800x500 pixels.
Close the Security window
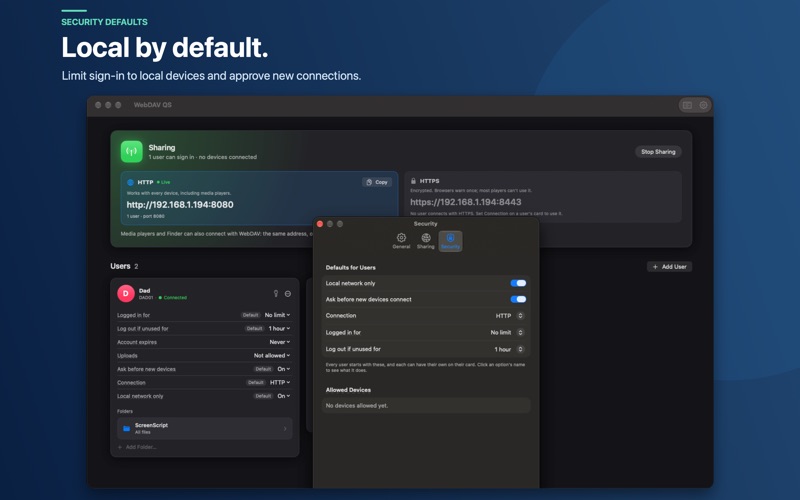[320, 224]
